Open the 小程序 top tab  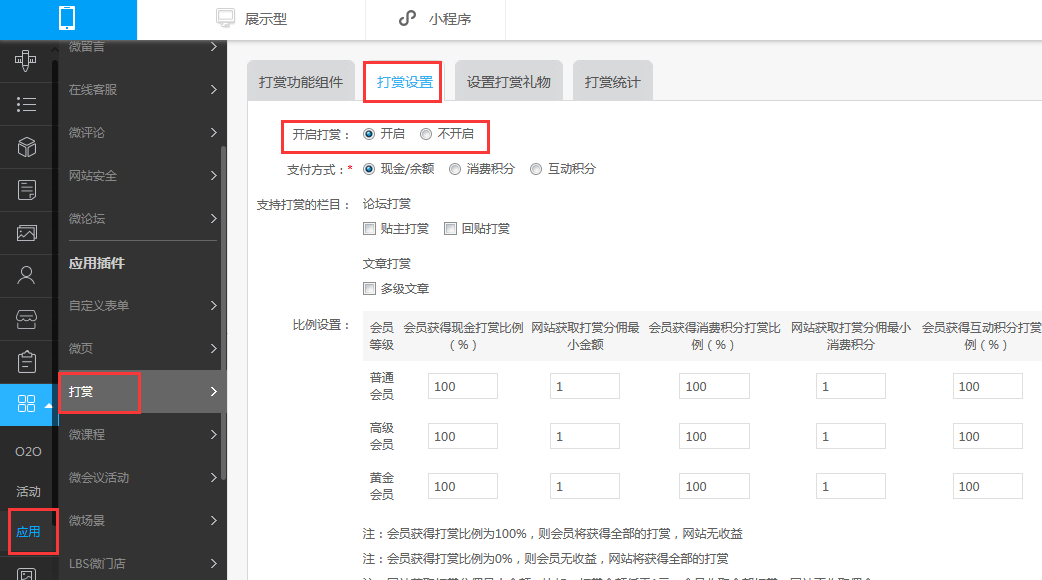tap(435, 19)
